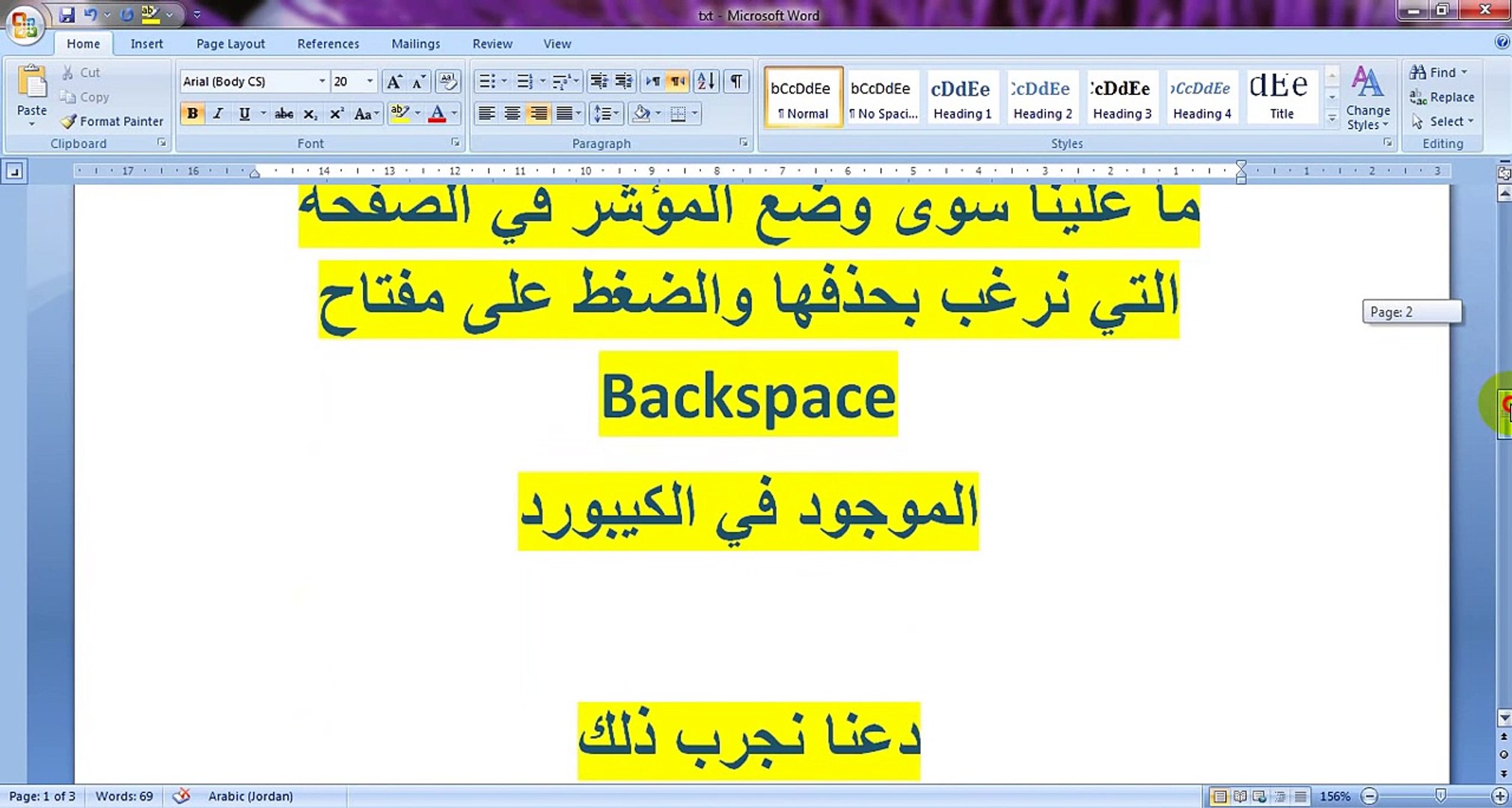Toggle Bold formatting off
Screen dimensions: 1512x808
pyautogui.click(x=192, y=114)
